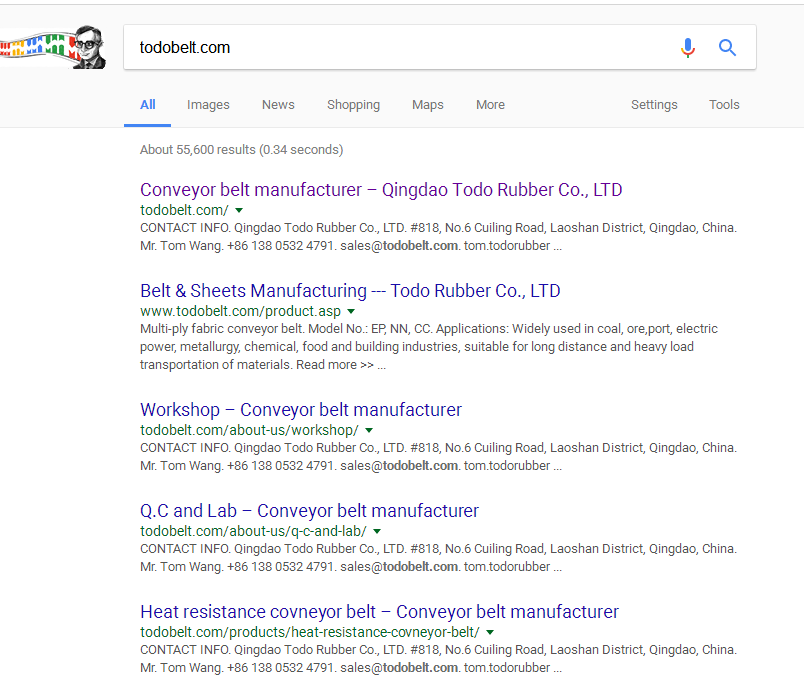
Task: Open Q.C and Lab result link
Action: (x=309, y=511)
